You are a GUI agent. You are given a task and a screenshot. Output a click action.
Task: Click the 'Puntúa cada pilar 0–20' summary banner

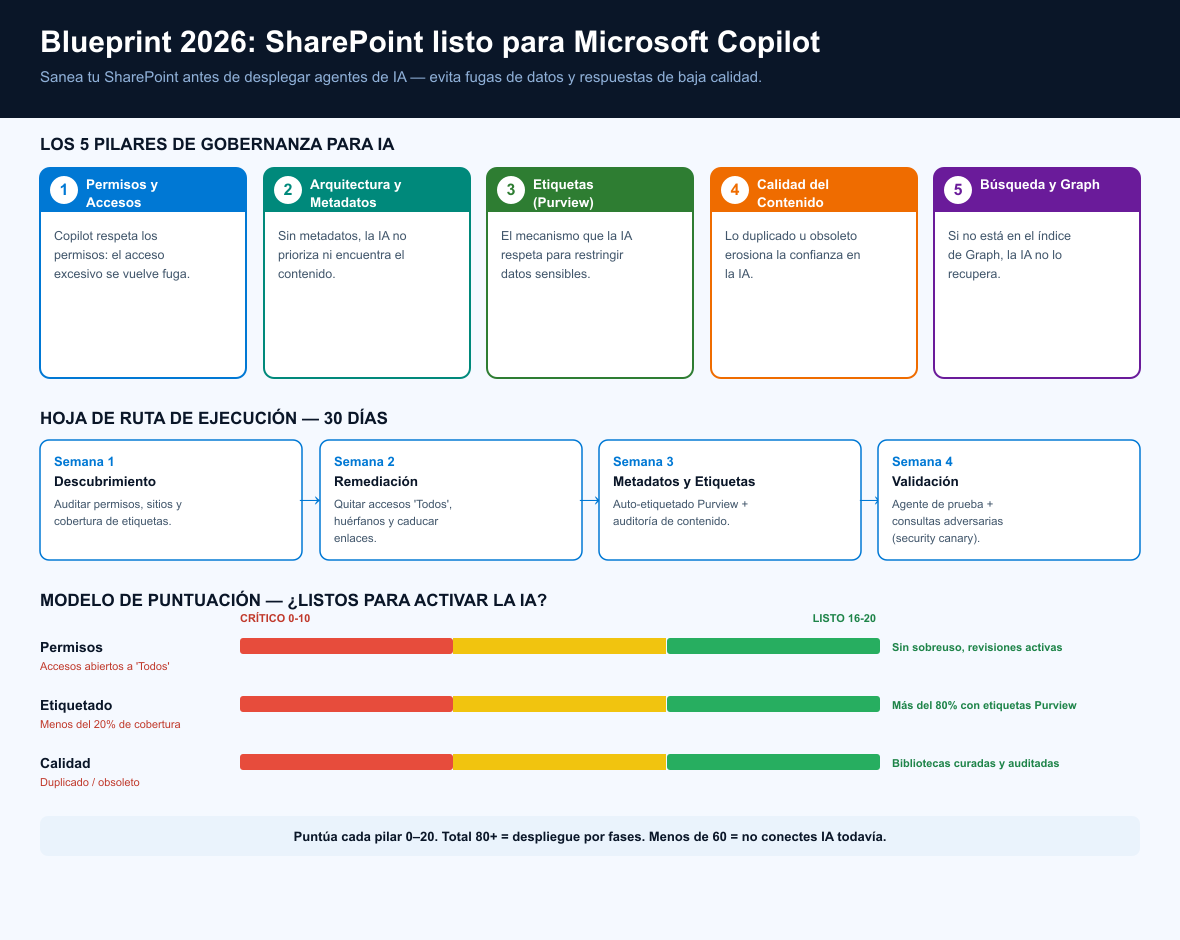590,836
